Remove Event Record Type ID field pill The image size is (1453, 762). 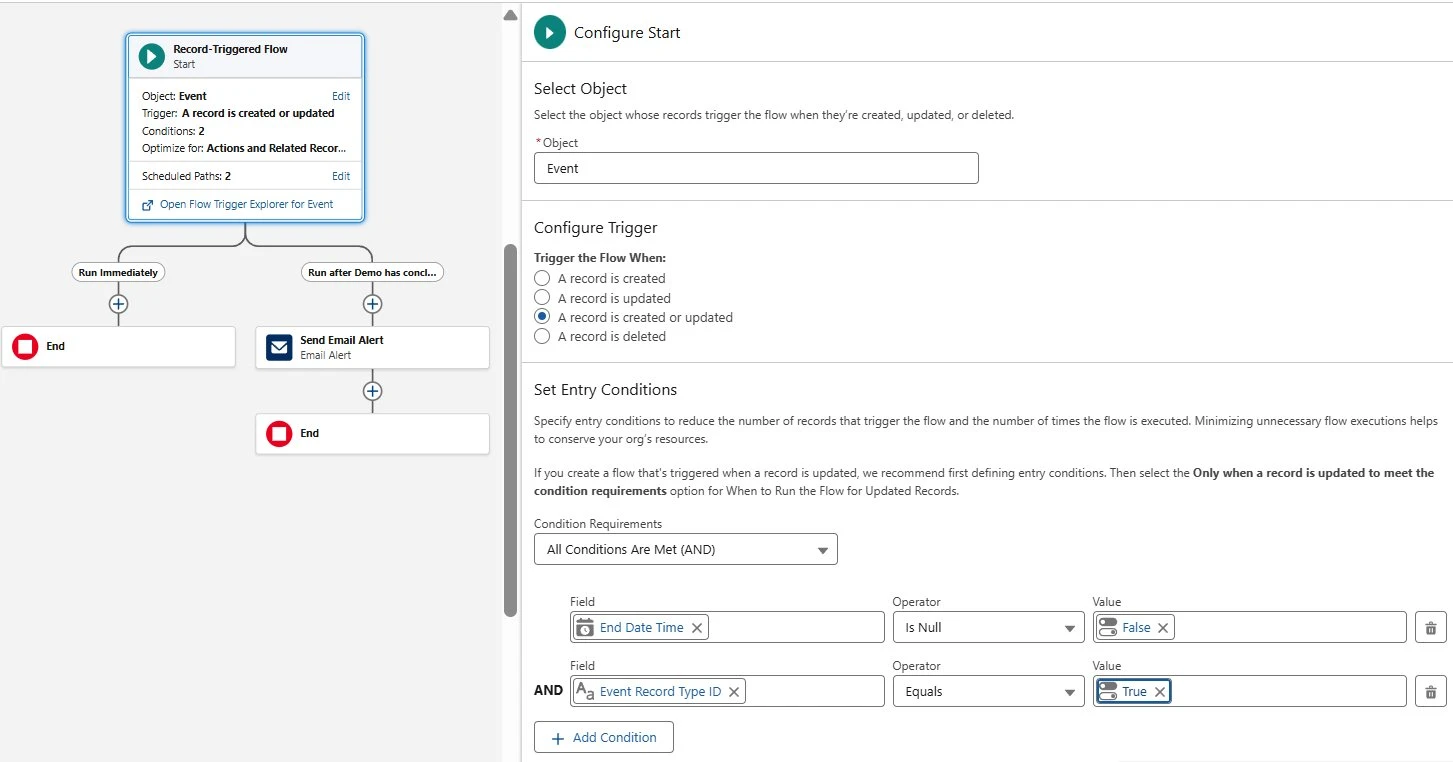(x=734, y=692)
